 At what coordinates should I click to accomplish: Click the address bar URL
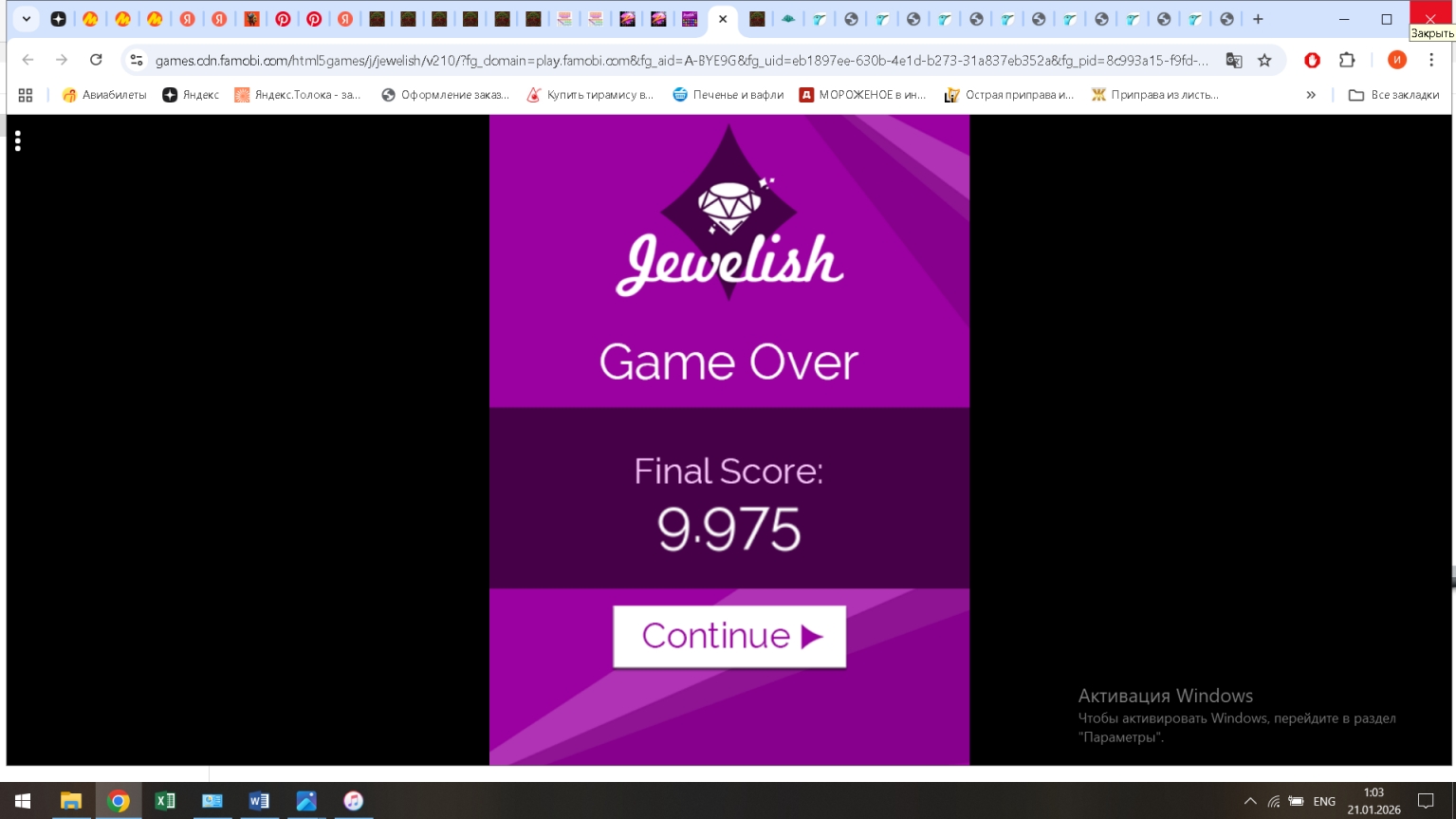[x=681, y=60]
